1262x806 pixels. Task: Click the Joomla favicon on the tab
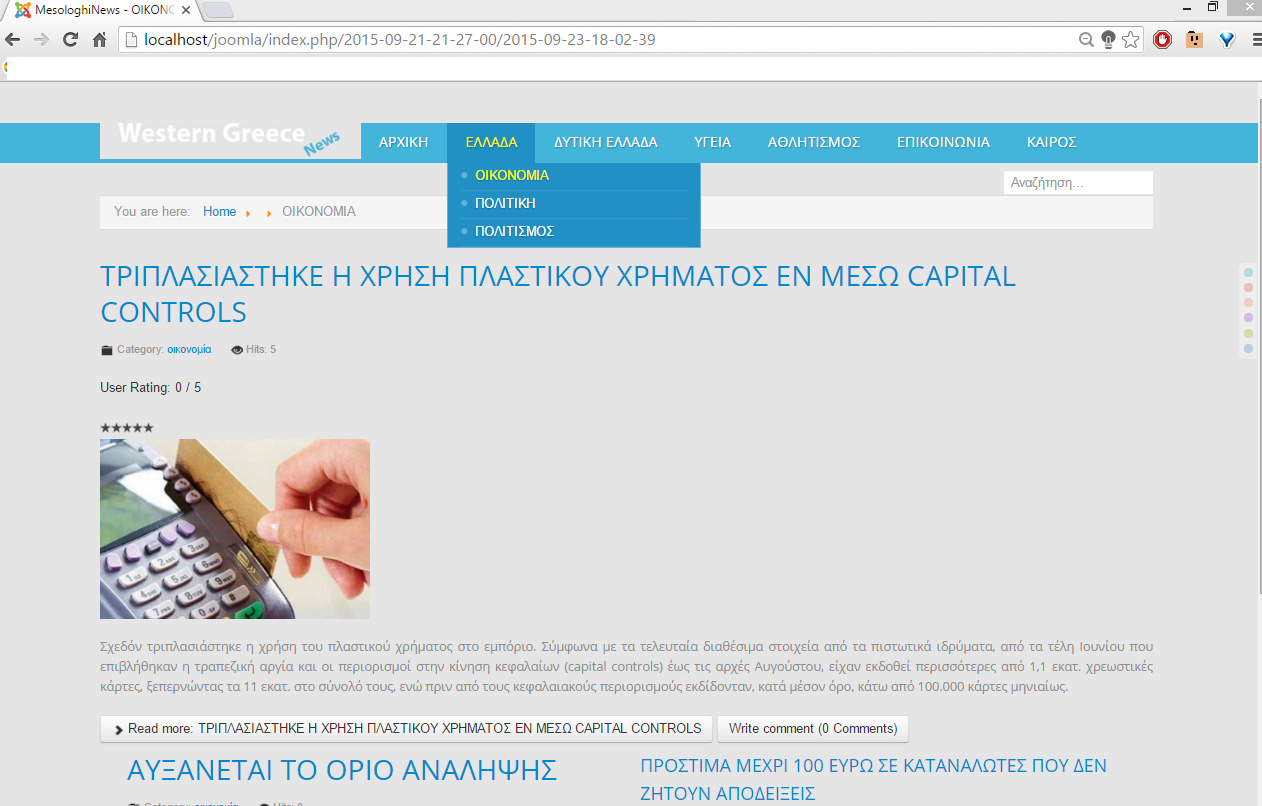22,10
